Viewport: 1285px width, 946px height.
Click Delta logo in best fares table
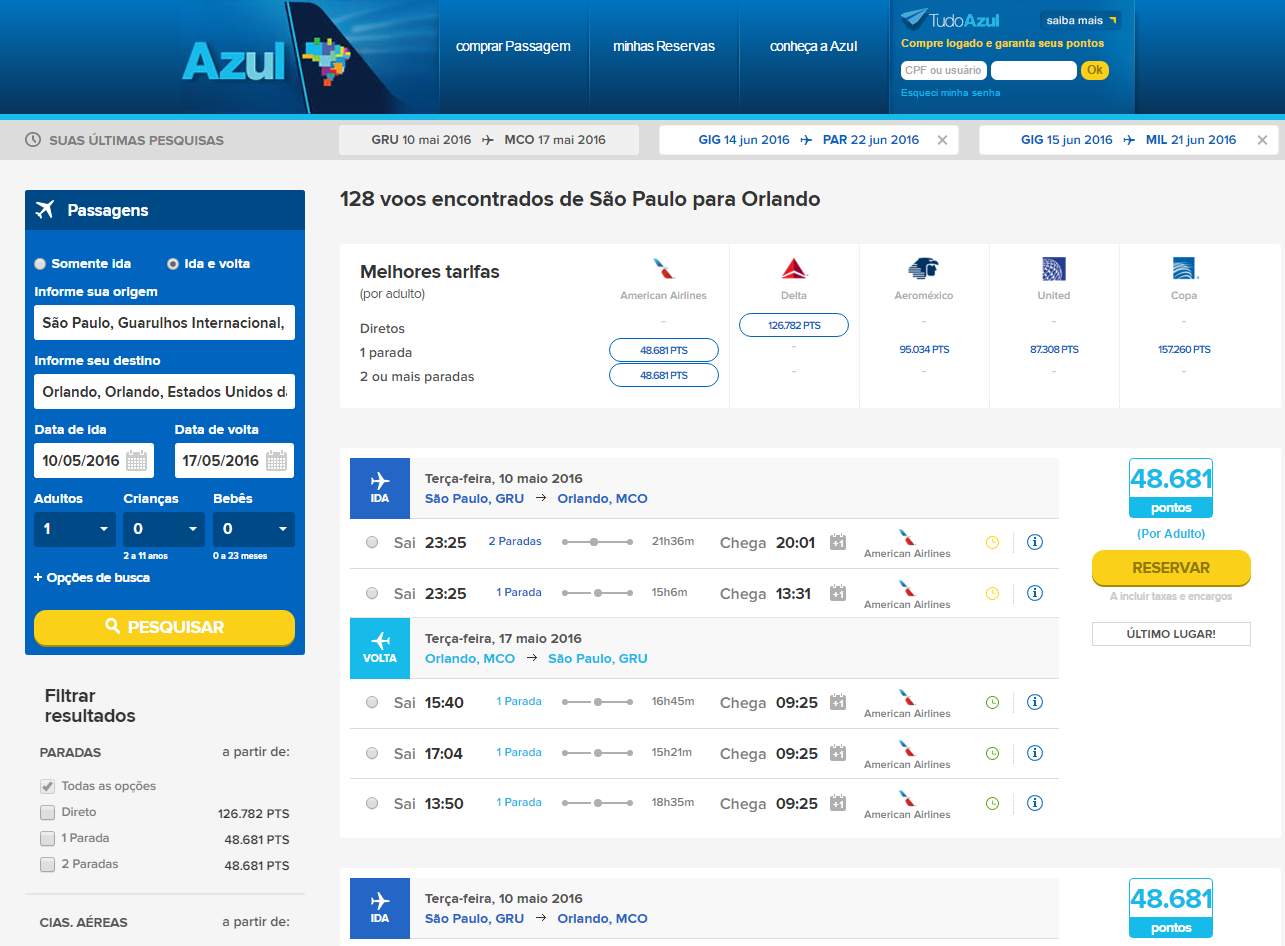pos(794,268)
